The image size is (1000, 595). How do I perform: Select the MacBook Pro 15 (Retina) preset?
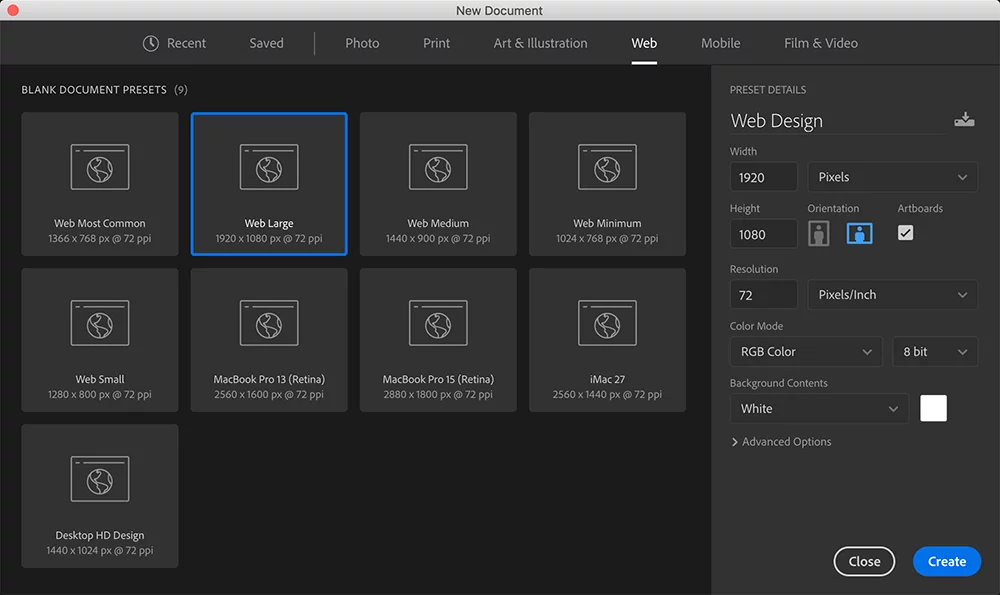pyautogui.click(x=438, y=340)
